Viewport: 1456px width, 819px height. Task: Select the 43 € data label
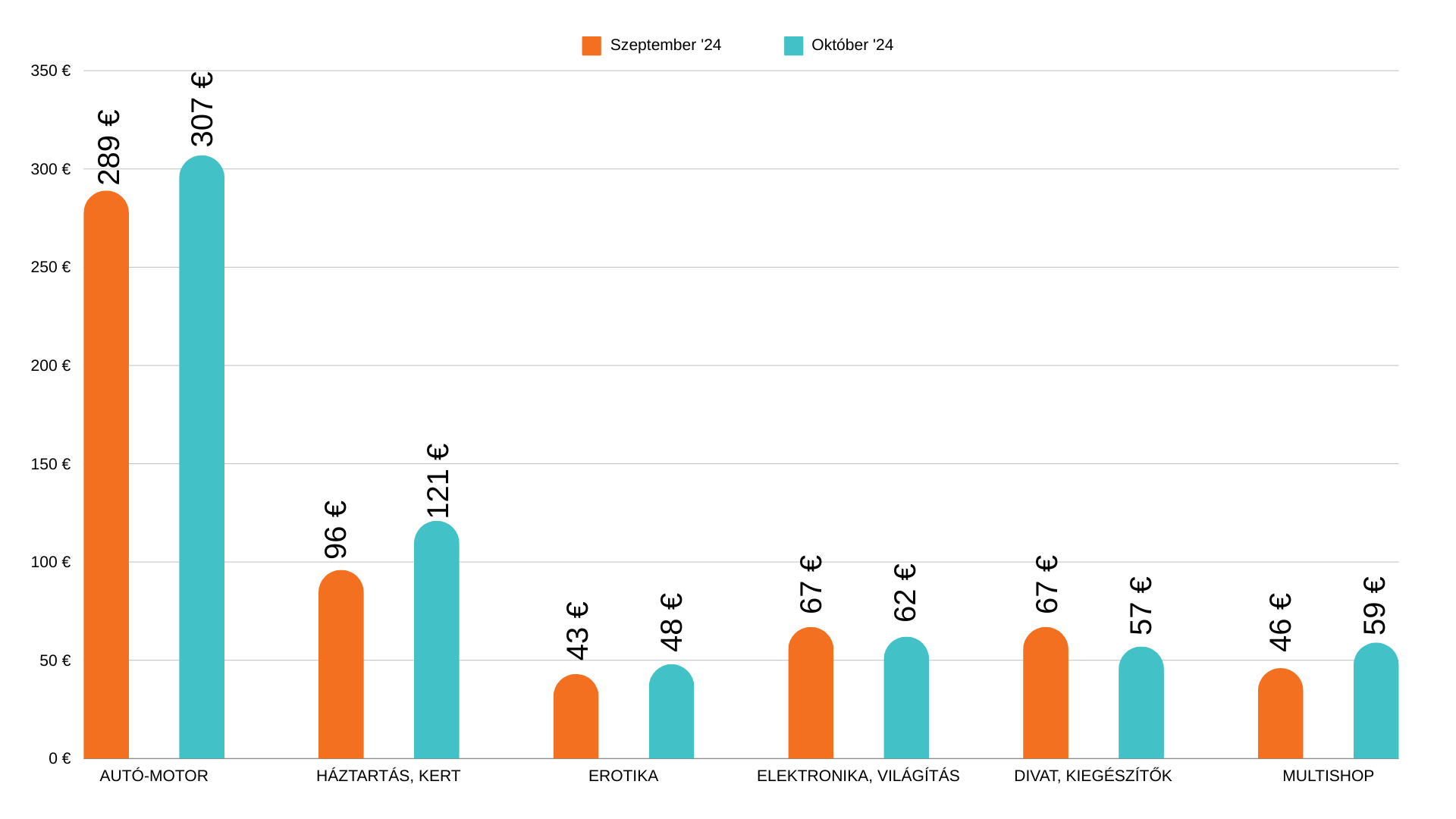tap(577, 631)
